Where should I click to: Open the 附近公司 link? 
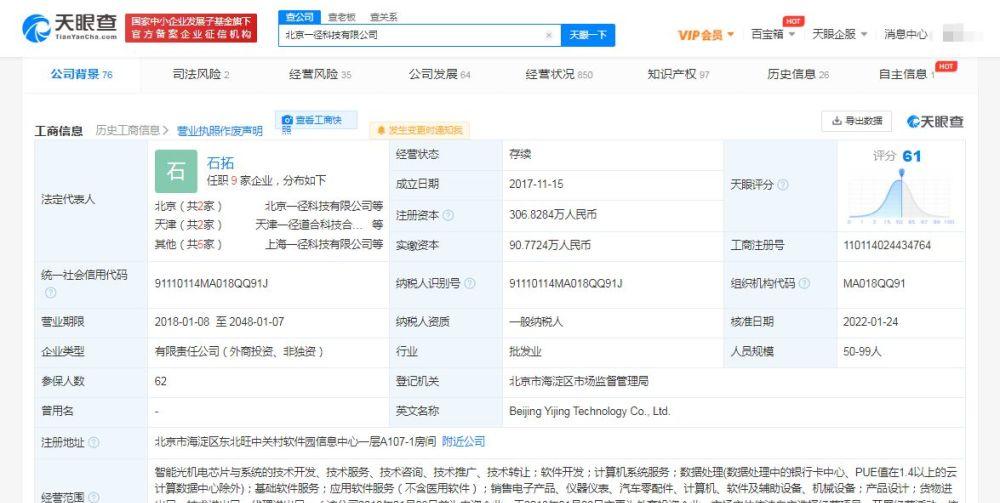pos(464,441)
